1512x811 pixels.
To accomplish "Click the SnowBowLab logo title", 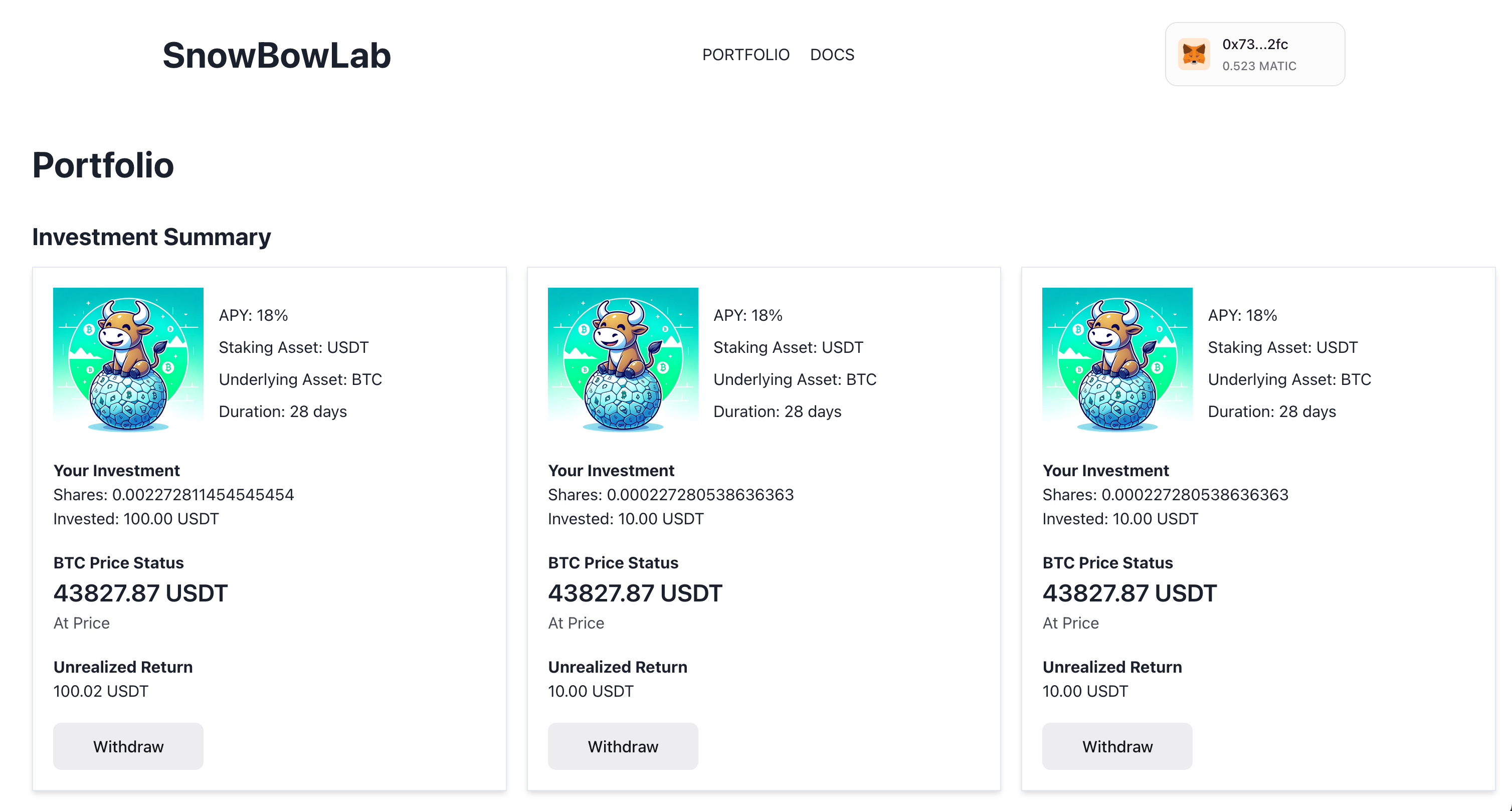I will tap(276, 56).
